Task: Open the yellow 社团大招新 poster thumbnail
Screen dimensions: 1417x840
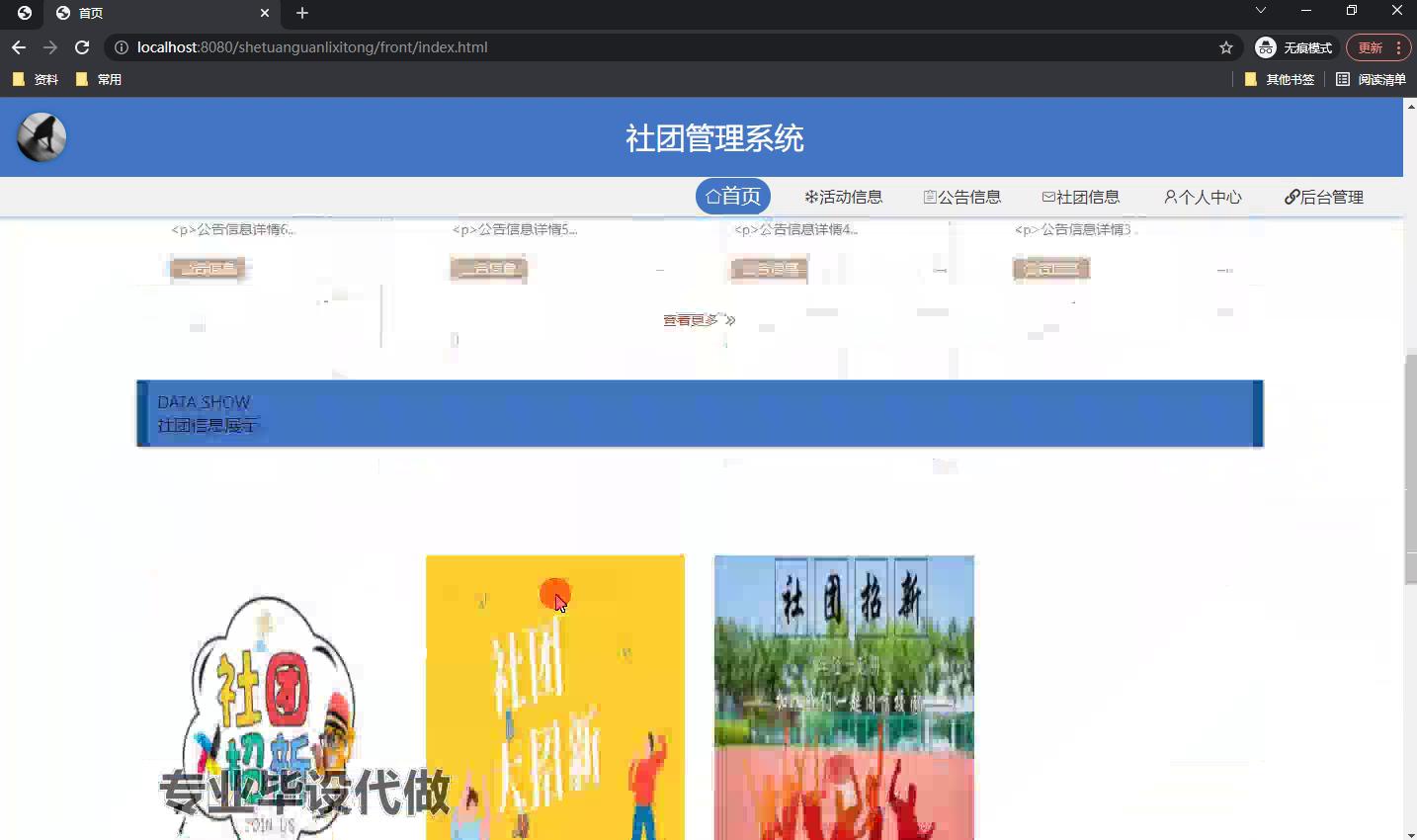Action: 554,697
